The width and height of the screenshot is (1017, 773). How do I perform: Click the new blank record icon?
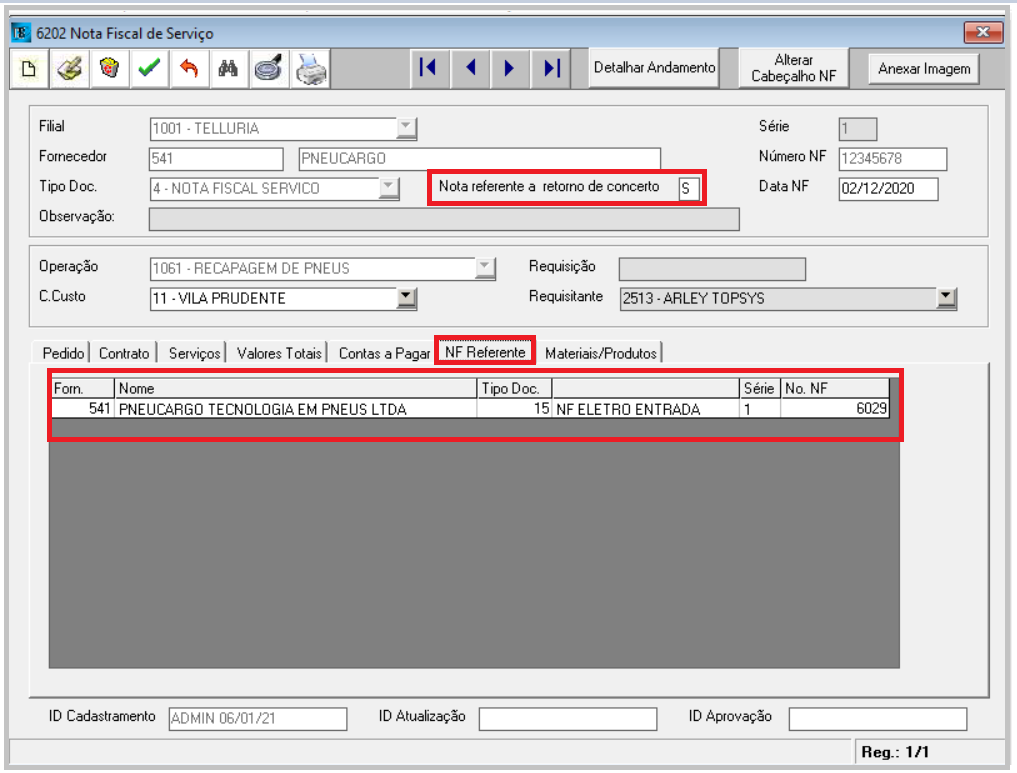point(29,68)
